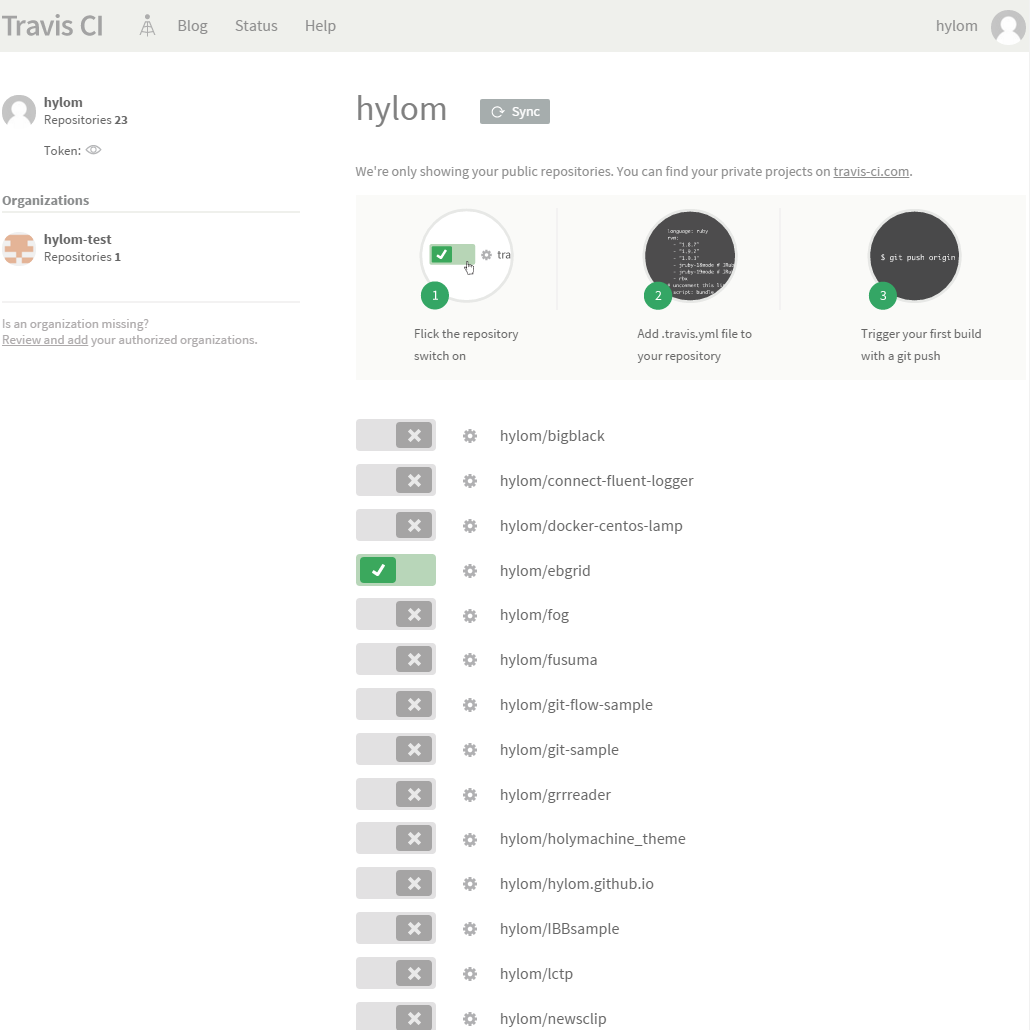The image size is (1030, 1030).
Task: Open the hylom/ebgrid repository link
Action: click(x=545, y=571)
